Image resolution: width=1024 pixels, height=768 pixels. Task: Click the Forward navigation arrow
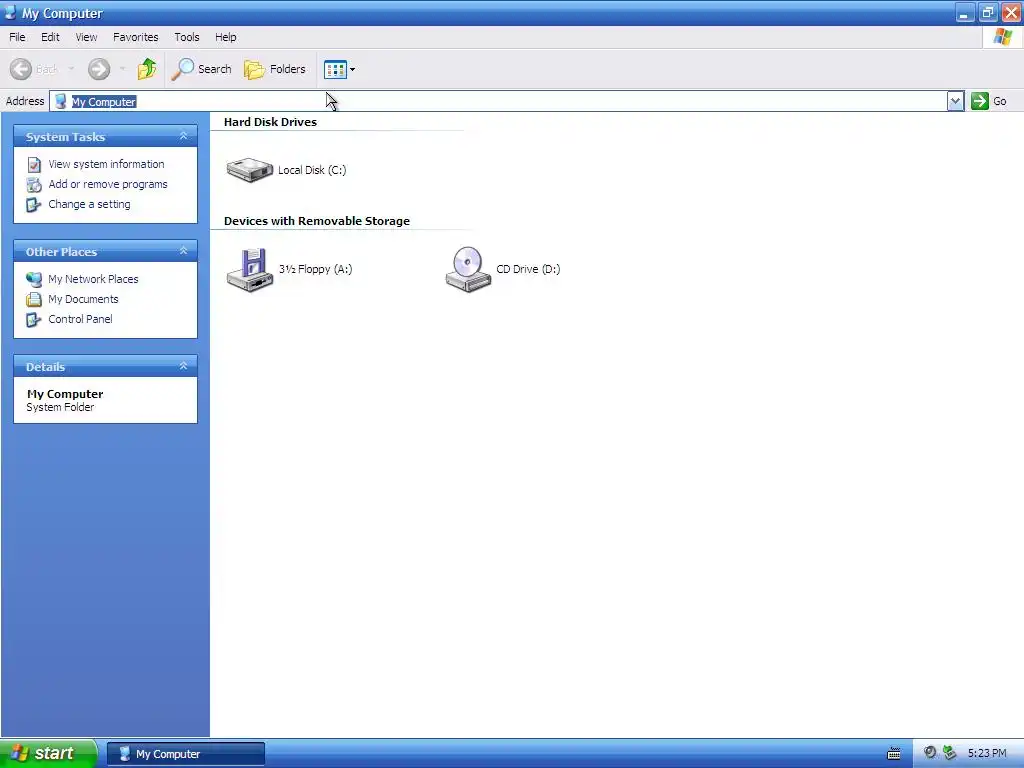(x=99, y=69)
